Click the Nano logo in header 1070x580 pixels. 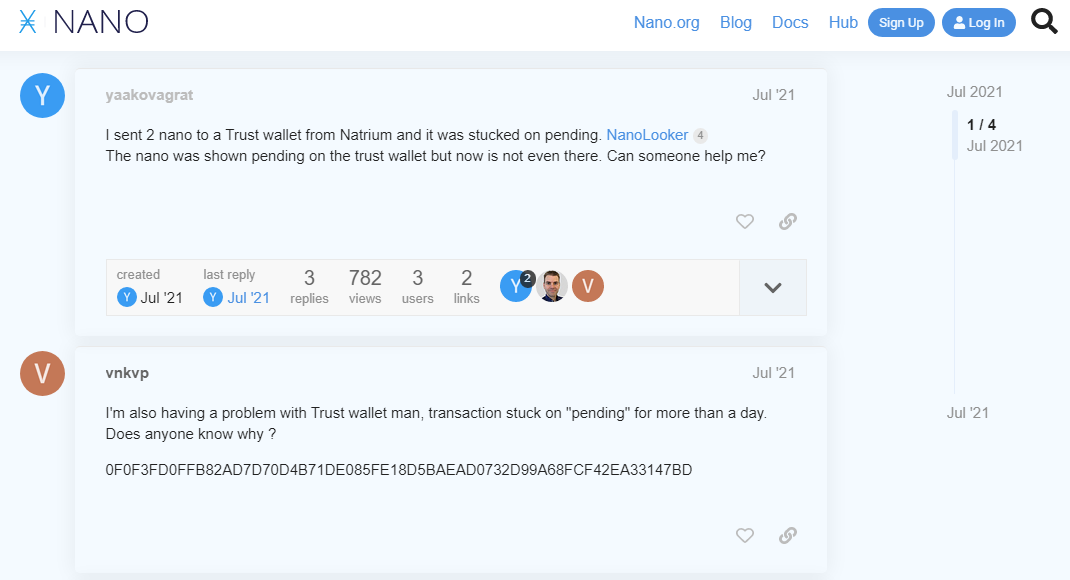click(x=83, y=22)
